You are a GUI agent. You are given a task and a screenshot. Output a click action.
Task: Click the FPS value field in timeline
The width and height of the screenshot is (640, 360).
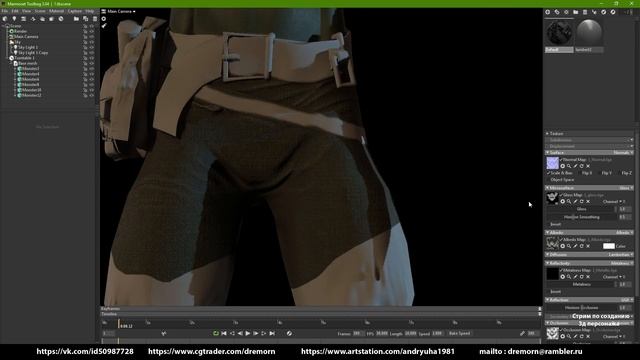click(x=382, y=333)
